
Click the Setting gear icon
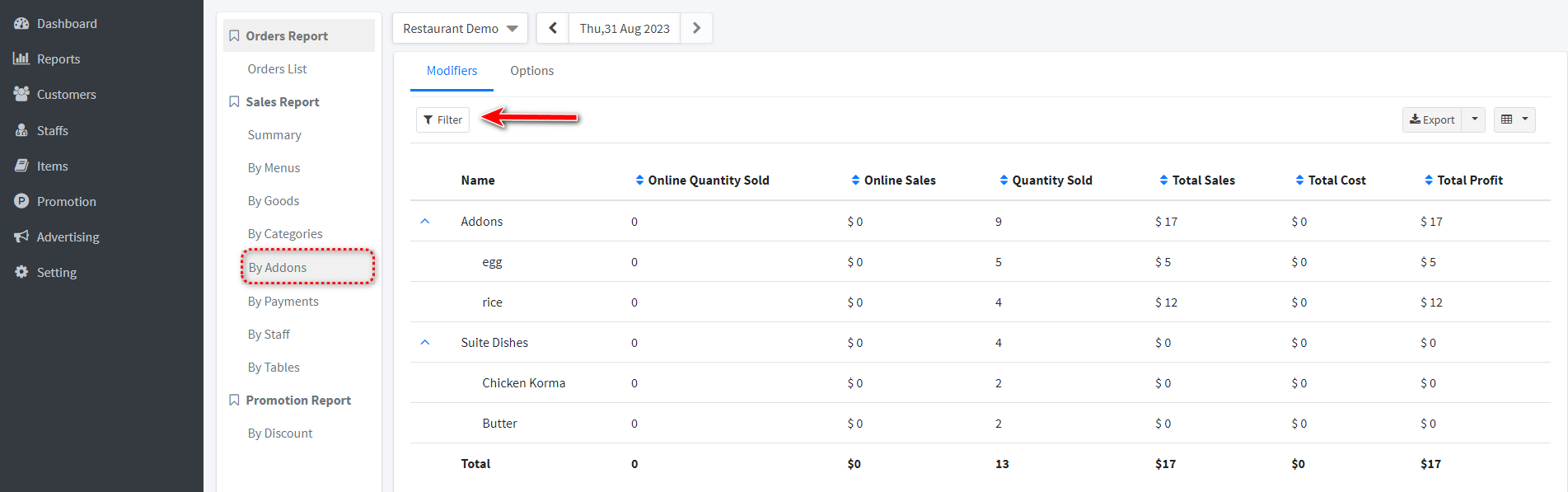21,272
